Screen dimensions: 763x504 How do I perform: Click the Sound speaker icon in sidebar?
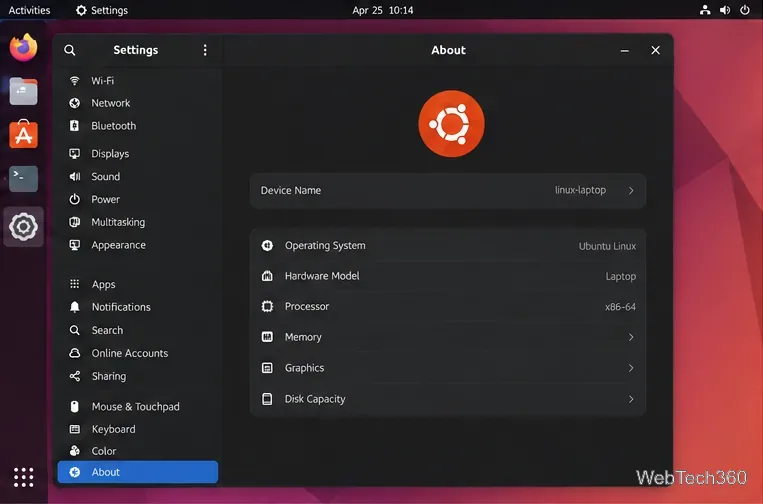click(x=74, y=177)
